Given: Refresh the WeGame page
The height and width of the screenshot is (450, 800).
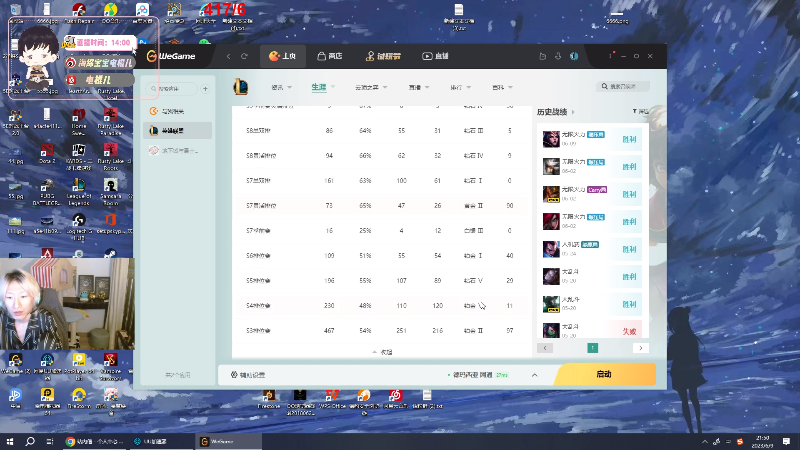Looking at the screenshot, I should pos(244,56).
